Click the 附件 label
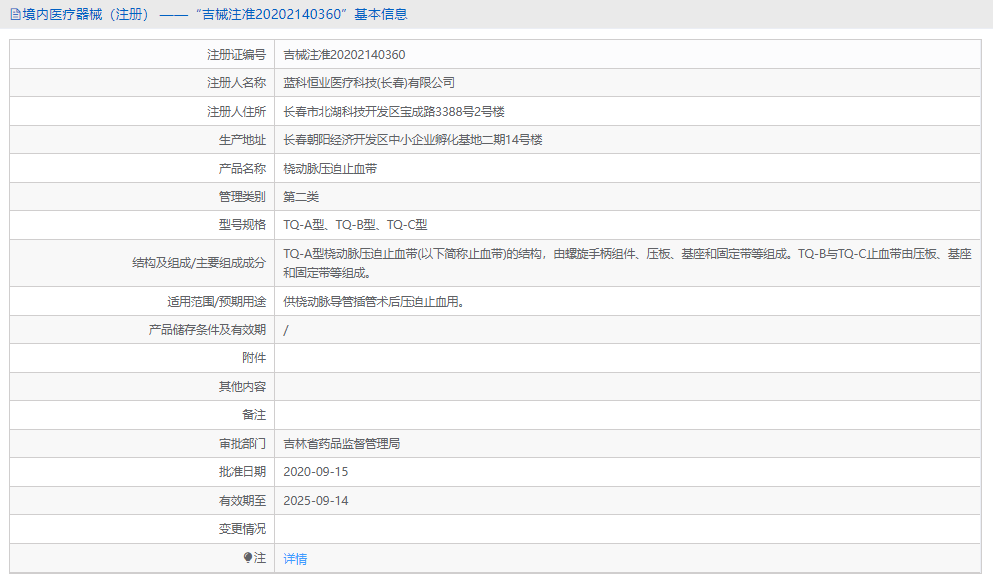The height and width of the screenshot is (583, 993). pyautogui.click(x=254, y=358)
